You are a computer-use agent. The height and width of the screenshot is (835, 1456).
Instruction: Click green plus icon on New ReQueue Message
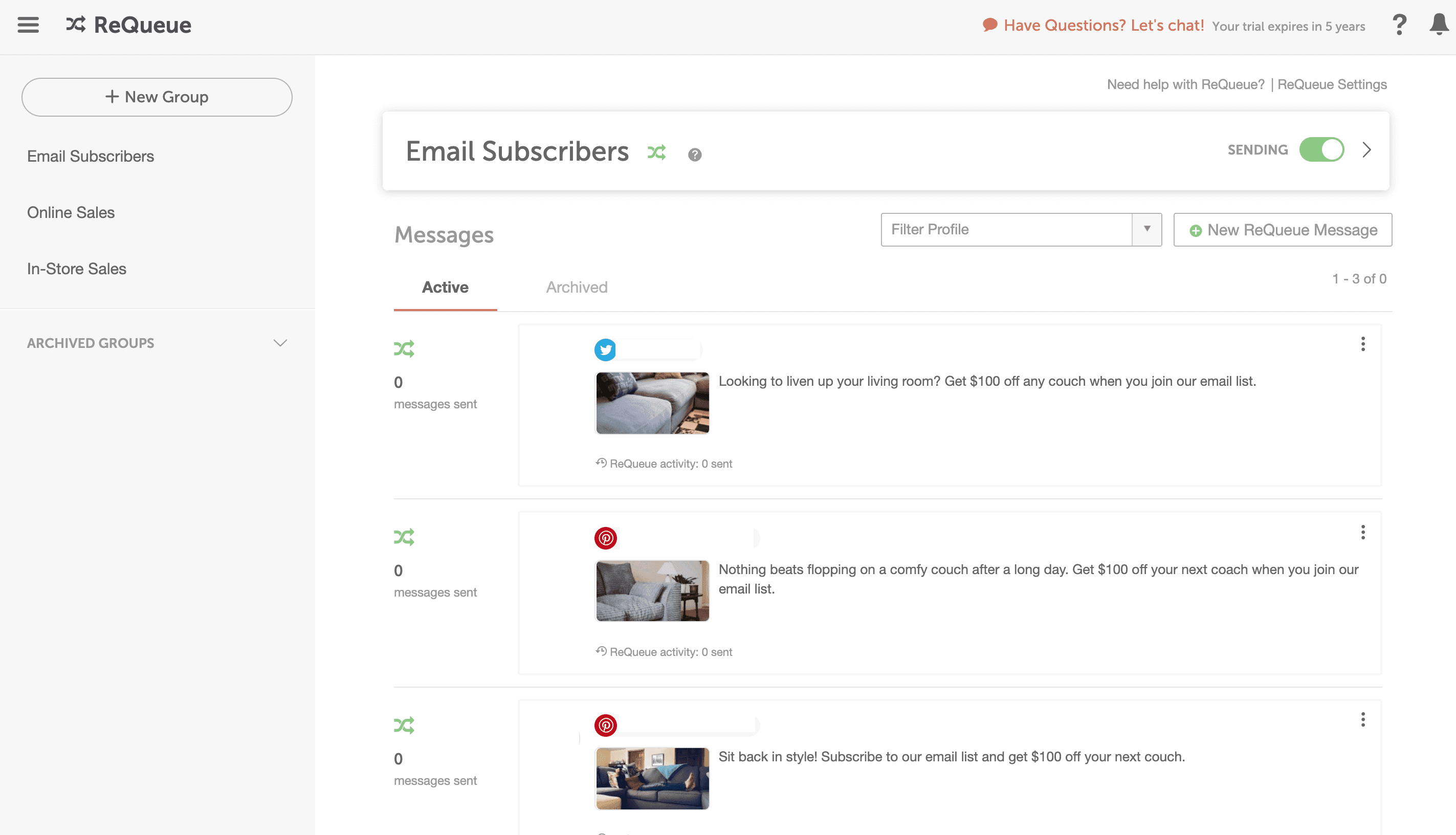click(1195, 231)
